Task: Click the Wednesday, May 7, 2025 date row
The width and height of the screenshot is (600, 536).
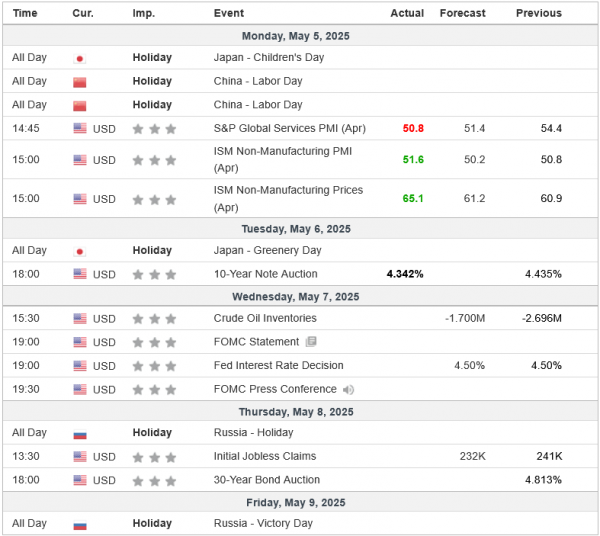Action: (300, 297)
